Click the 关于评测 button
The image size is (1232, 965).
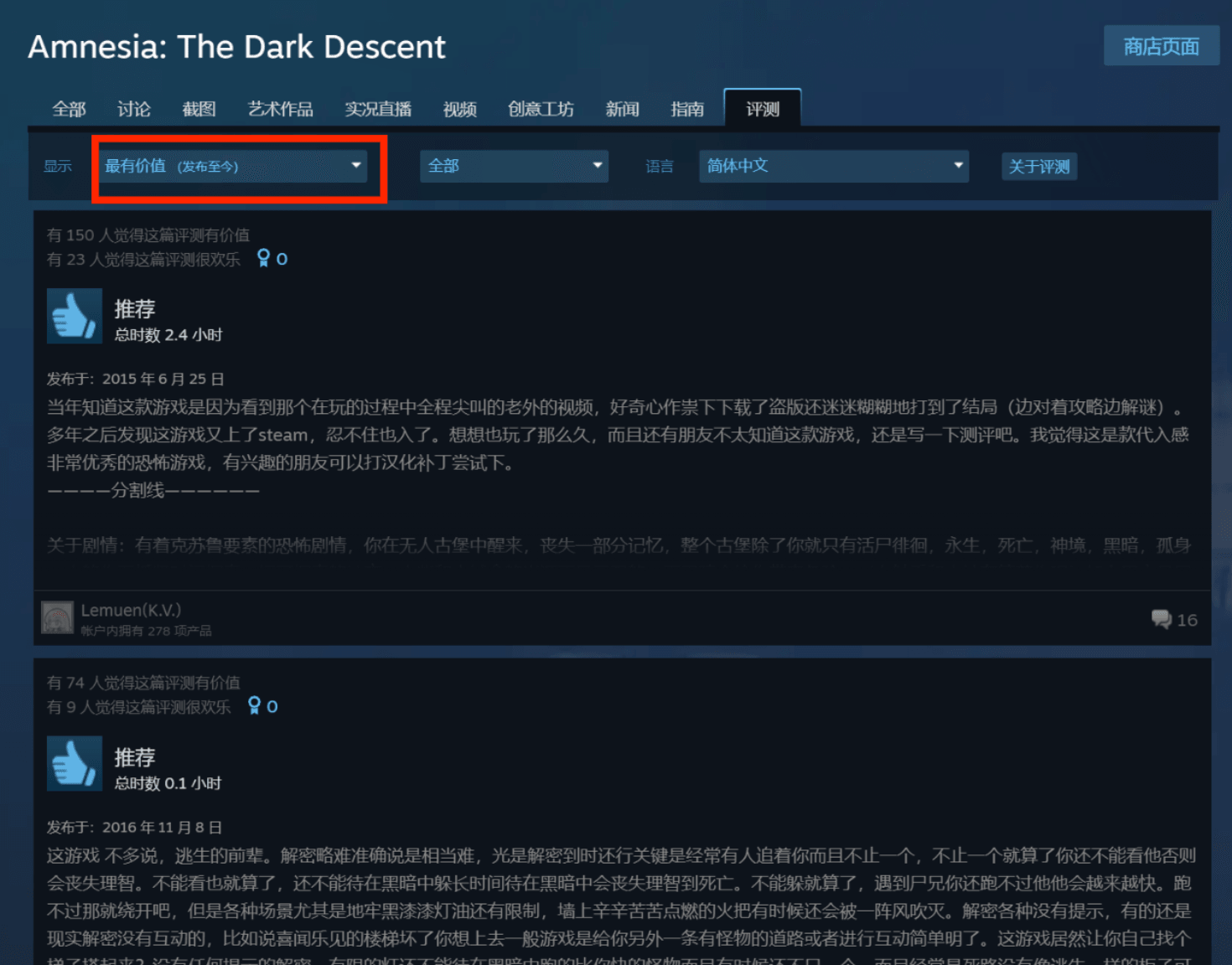click(1039, 166)
